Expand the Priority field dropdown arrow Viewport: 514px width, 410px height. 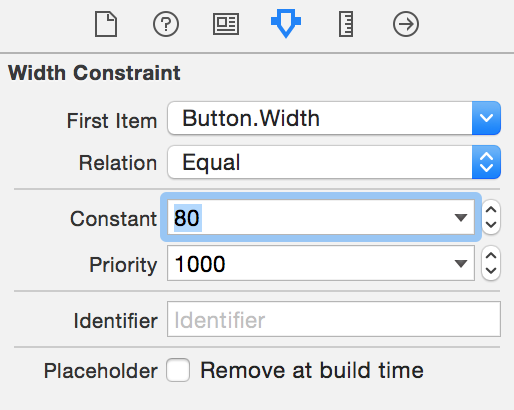tap(461, 264)
